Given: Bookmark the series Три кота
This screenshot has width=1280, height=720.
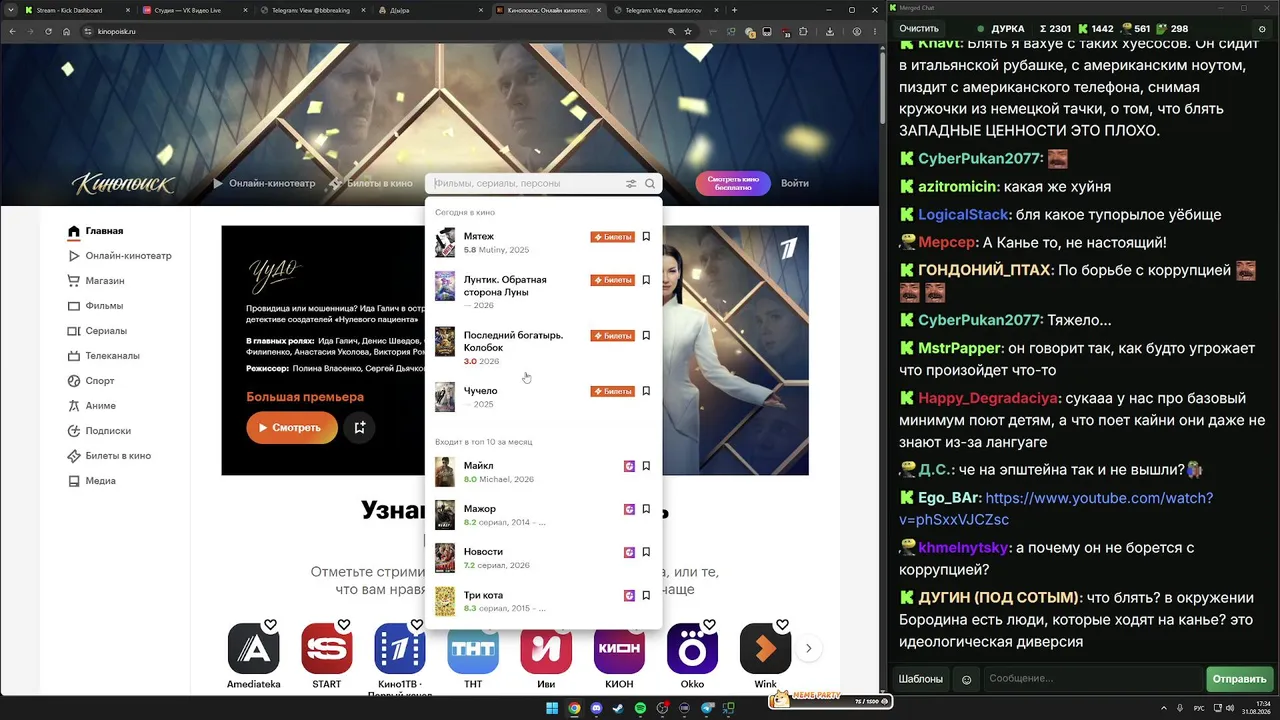Looking at the screenshot, I should pos(646,596).
